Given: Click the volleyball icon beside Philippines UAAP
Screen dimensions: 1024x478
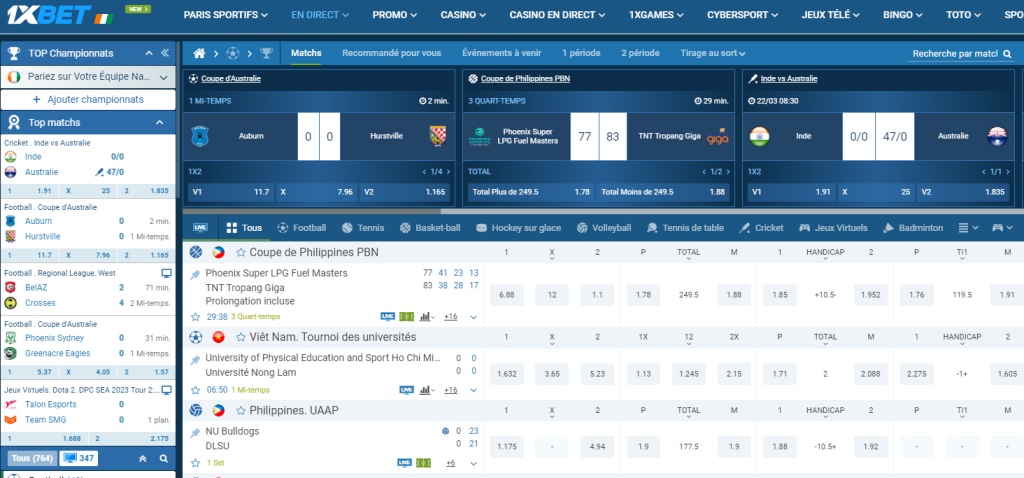Looking at the screenshot, I should point(196,410).
